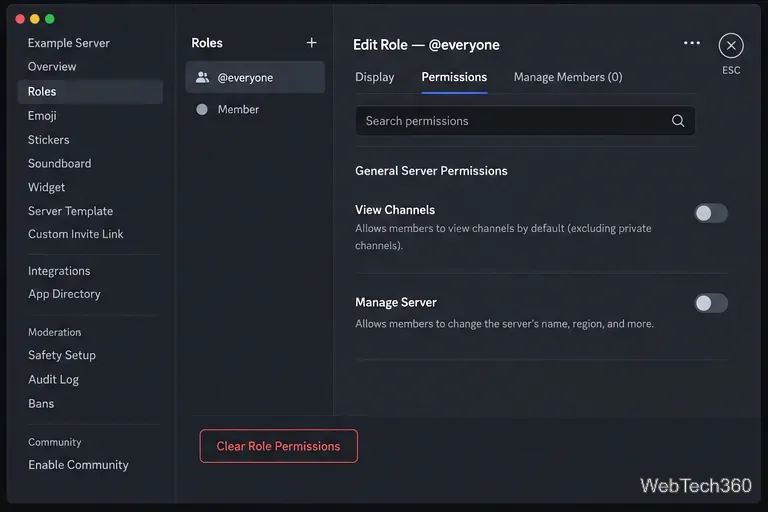Open Overview settings page
Viewport: 768px width, 512px height.
[x=52, y=67]
